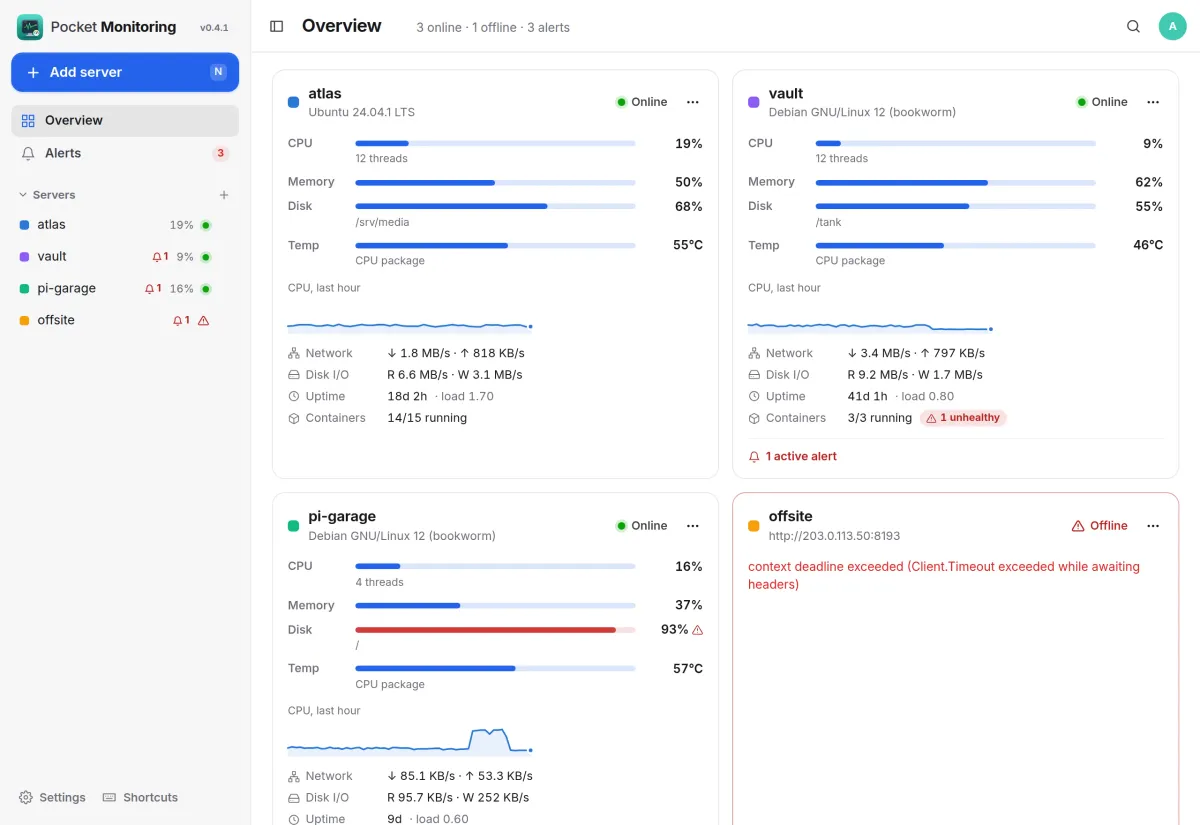The height and width of the screenshot is (825, 1200).
Task: Select atlas in the sidebar server list
Action: pyautogui.click(x=115, y=225)
